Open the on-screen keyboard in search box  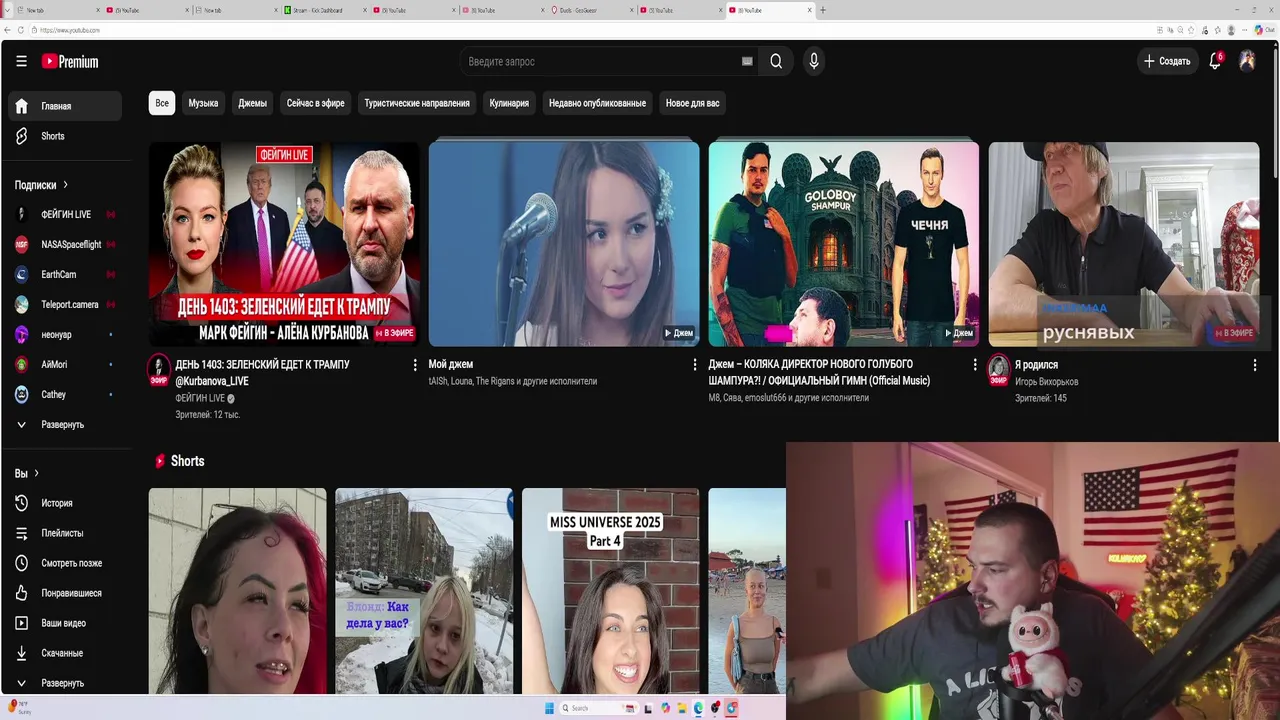pos(747,61)
